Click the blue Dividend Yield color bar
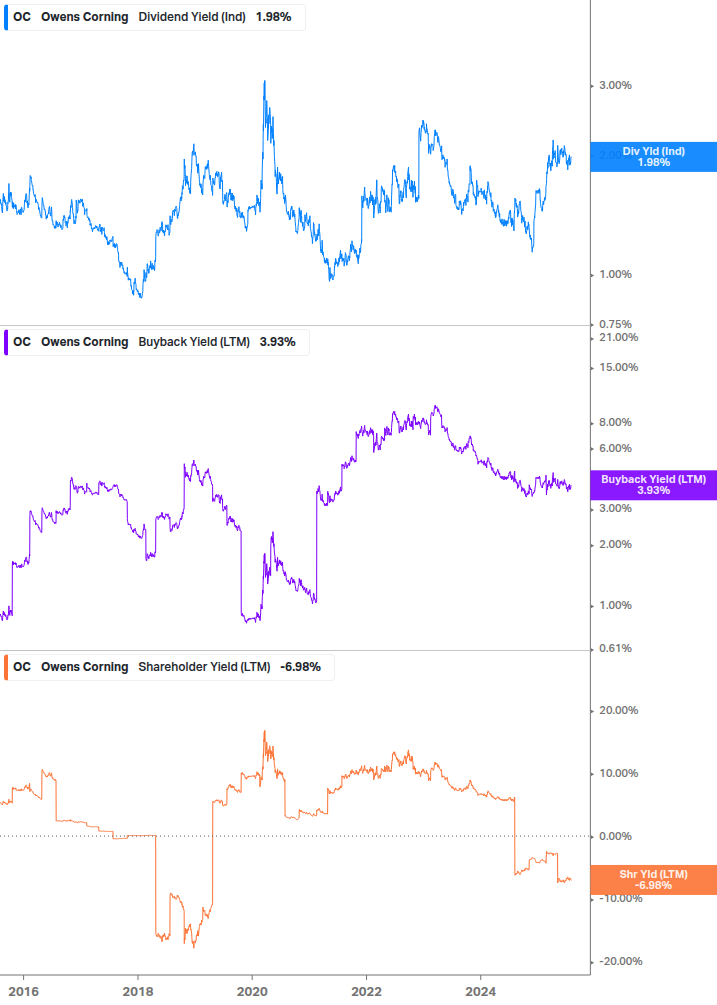This screenshot has width=717, height=1005. pos(6,17)
